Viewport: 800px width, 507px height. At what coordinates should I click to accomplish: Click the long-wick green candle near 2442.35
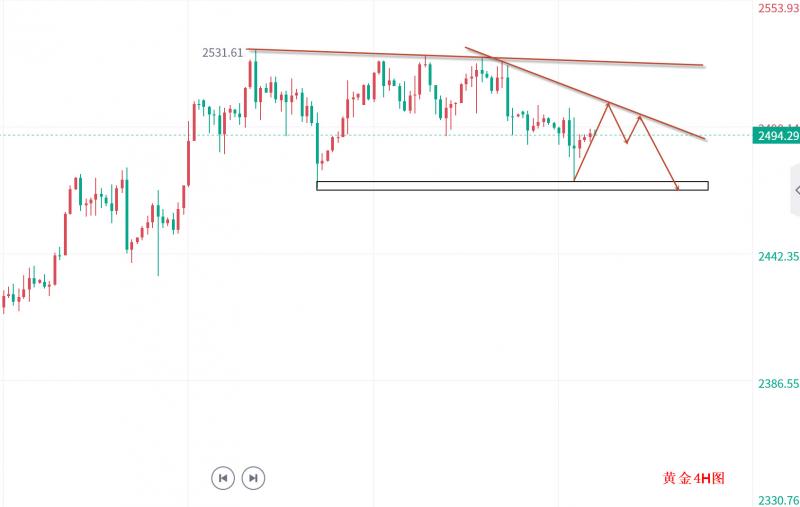[x=158, y=234]
